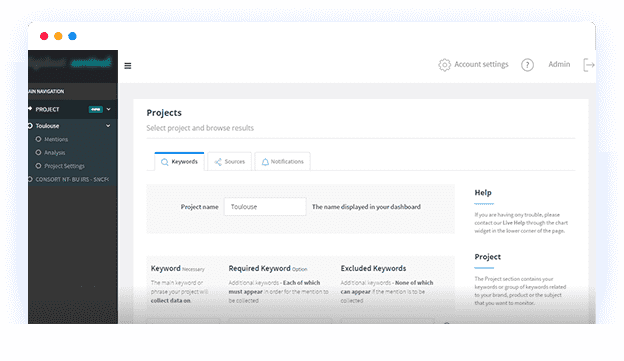Click the Excluded Keywords column heading
Image resolution: width=624 pixels, height=361 pixels.
373,269
